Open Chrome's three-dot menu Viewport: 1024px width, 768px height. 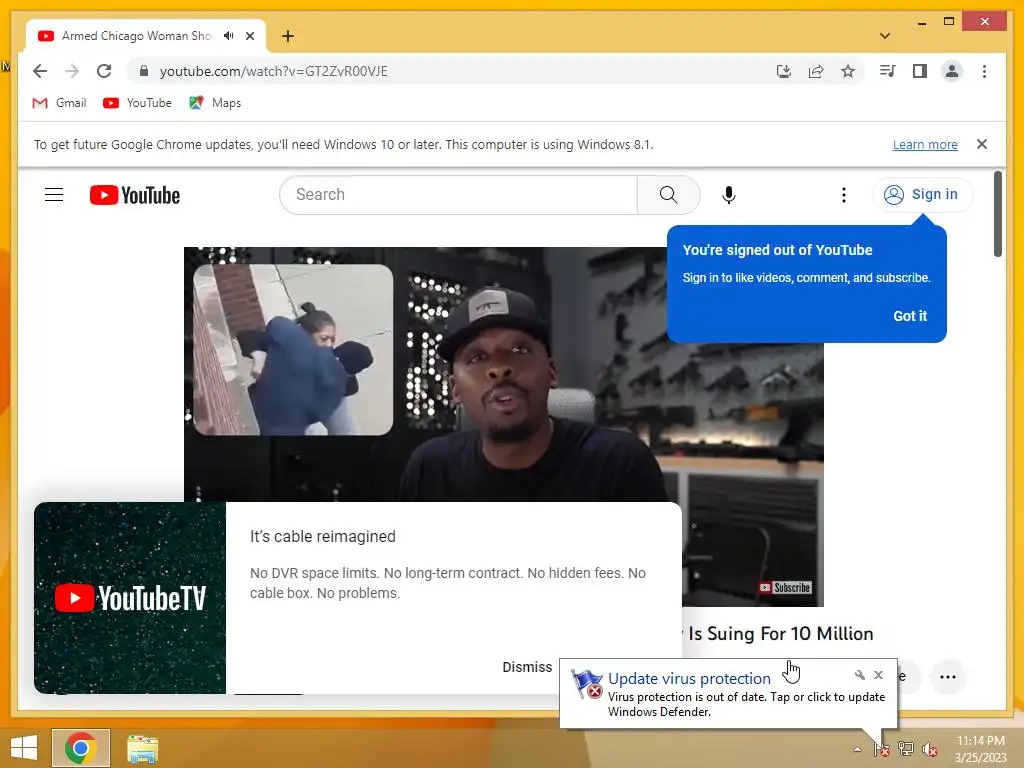[984, 71]
